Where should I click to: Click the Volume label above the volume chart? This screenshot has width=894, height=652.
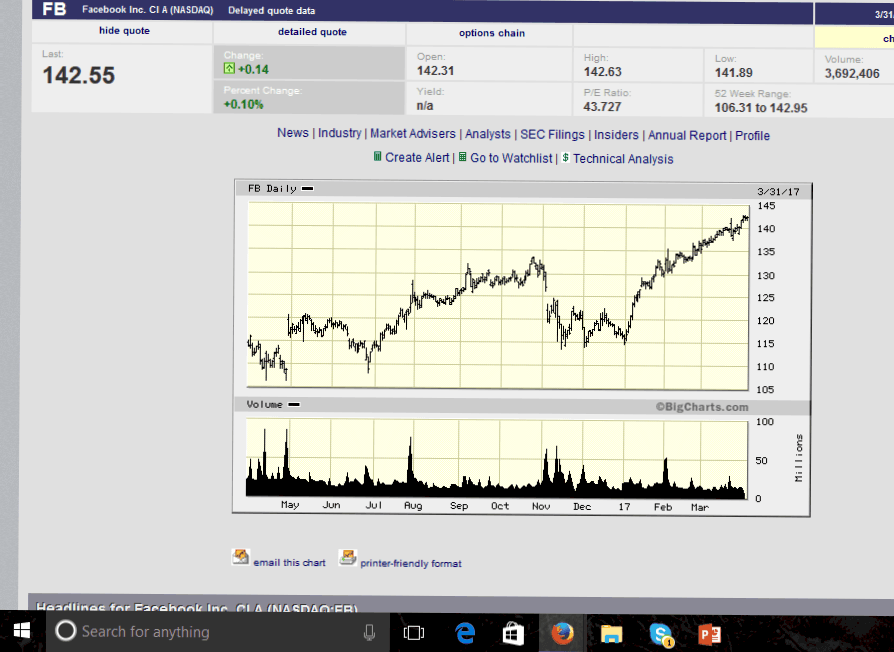click(265, 404)
